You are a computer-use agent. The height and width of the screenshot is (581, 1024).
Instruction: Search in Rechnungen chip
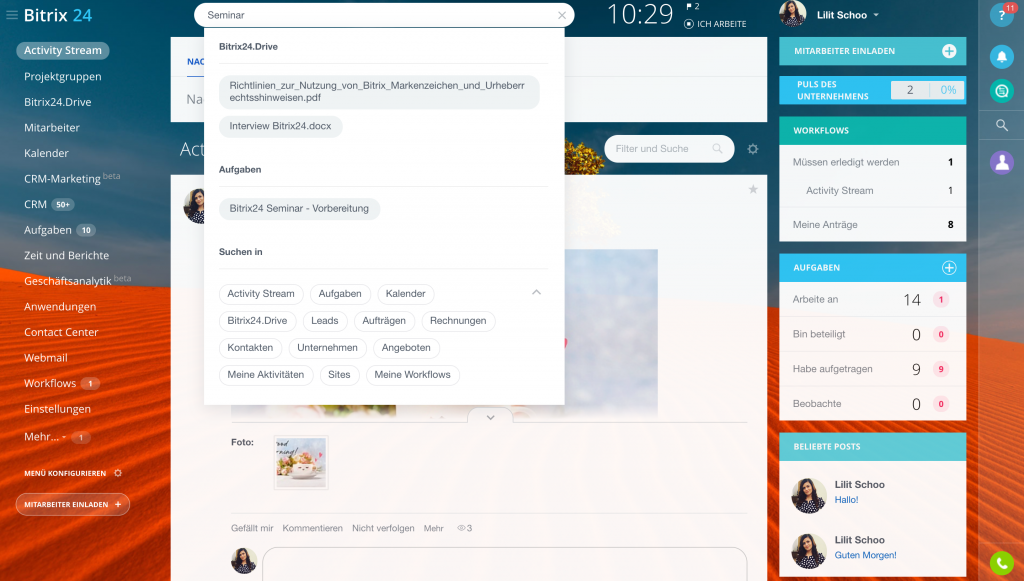point(458,321)
